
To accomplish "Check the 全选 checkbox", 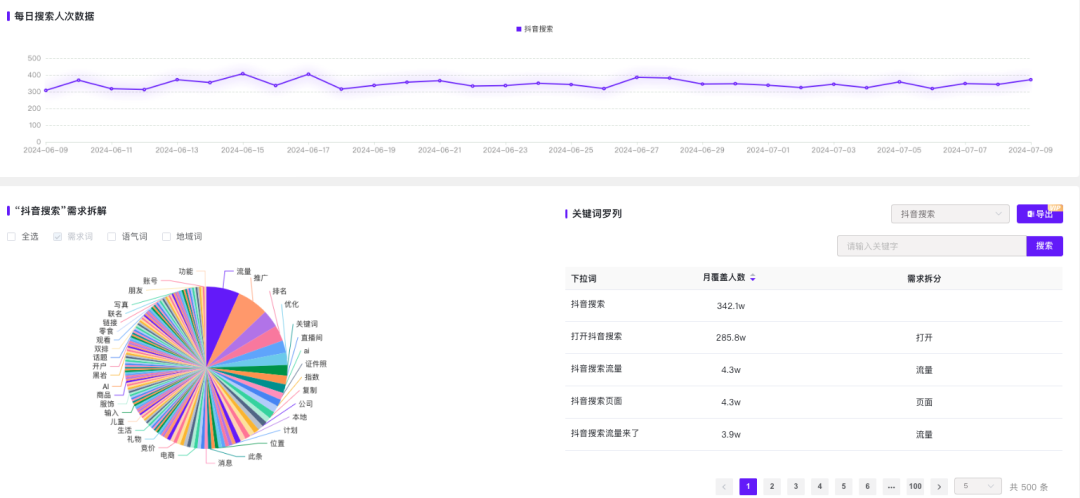I will point(11,236).
